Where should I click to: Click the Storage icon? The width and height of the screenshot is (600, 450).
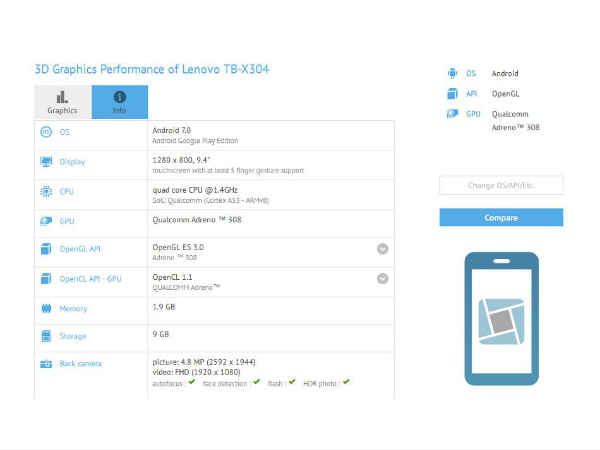click(46, 336)
